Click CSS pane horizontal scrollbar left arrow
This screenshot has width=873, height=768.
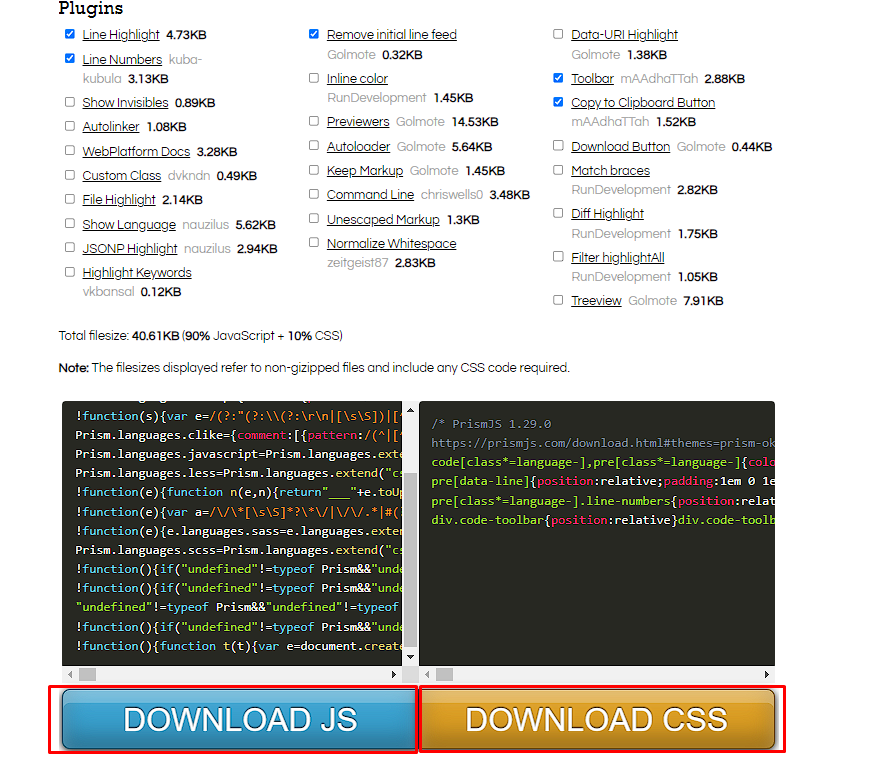pyautogui.click(x=427, y=674)
